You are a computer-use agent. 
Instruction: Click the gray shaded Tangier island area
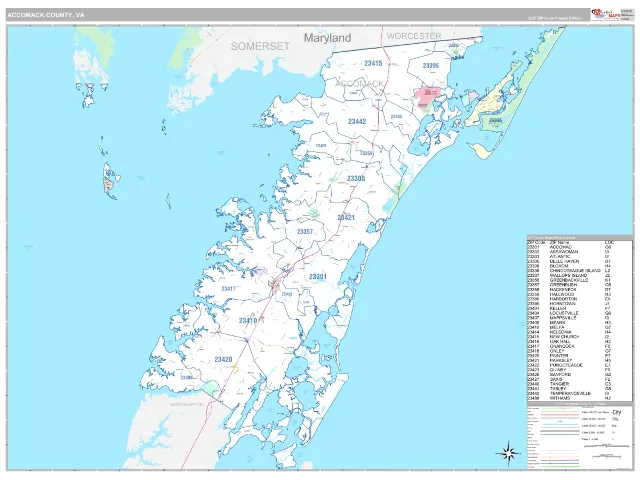(108, 185)
